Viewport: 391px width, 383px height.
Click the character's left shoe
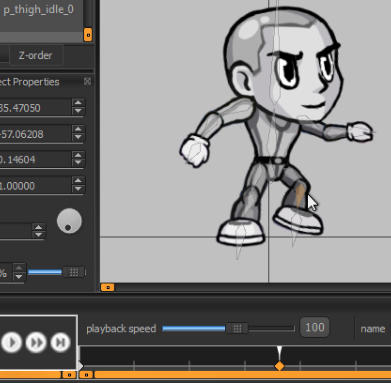(x=241, y=231)
